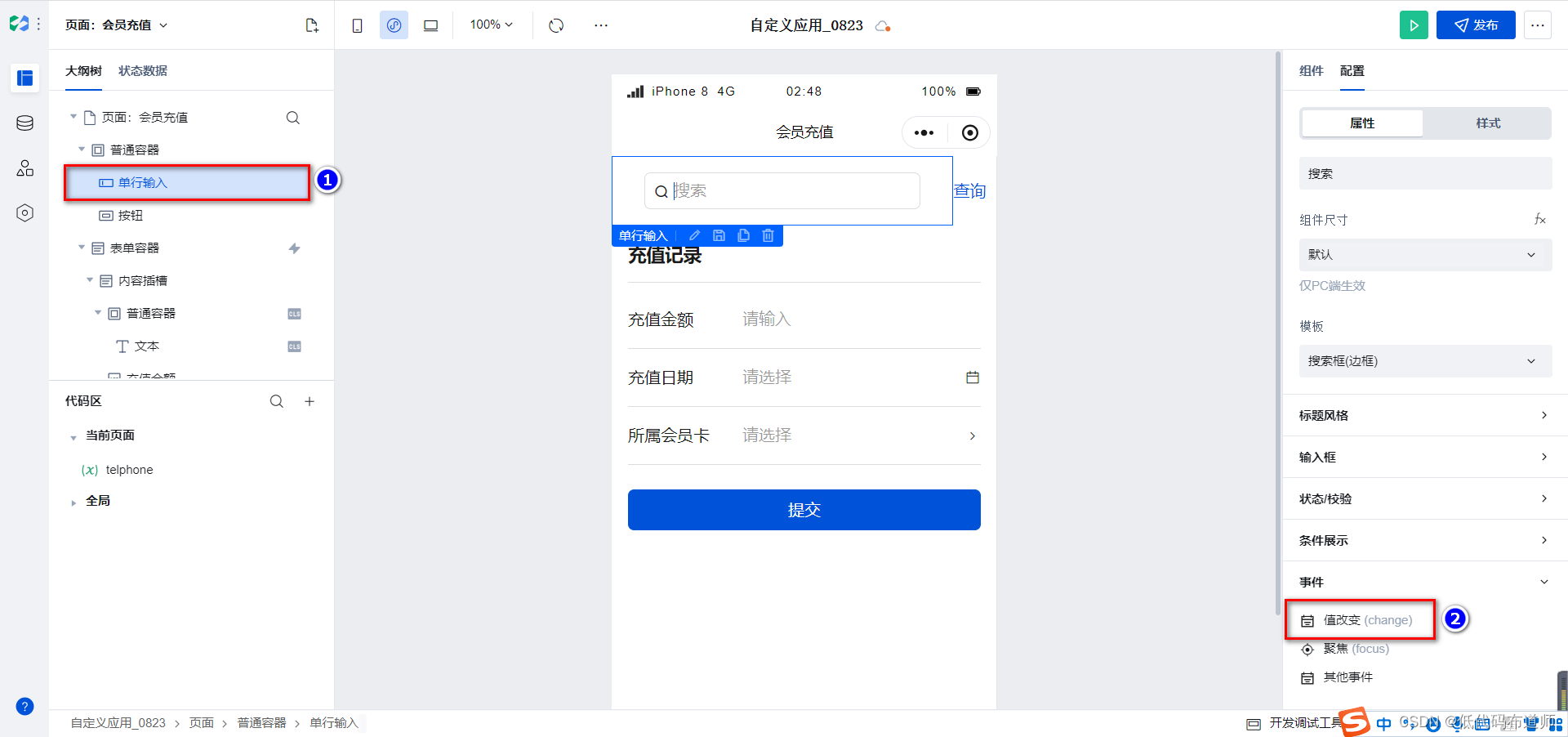Delete the selected 单行输入 component
This screenshot has width=1568, height=737.
pos(768,235)
